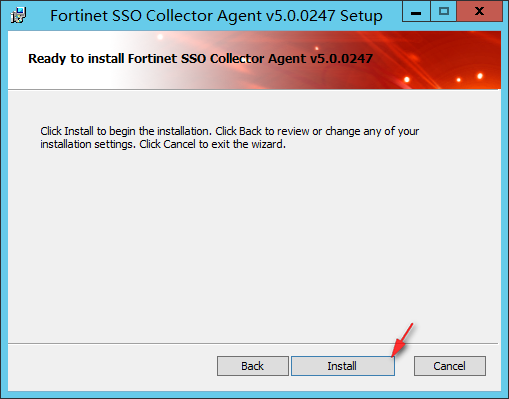Click the "Click Install to begin" instruction line

click(x=229, y=131)
